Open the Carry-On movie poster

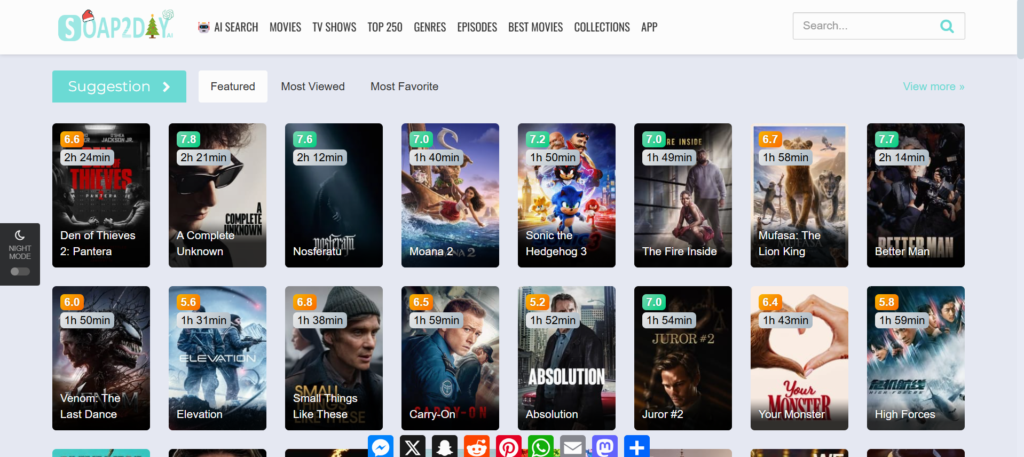click(x=450, y=358)
